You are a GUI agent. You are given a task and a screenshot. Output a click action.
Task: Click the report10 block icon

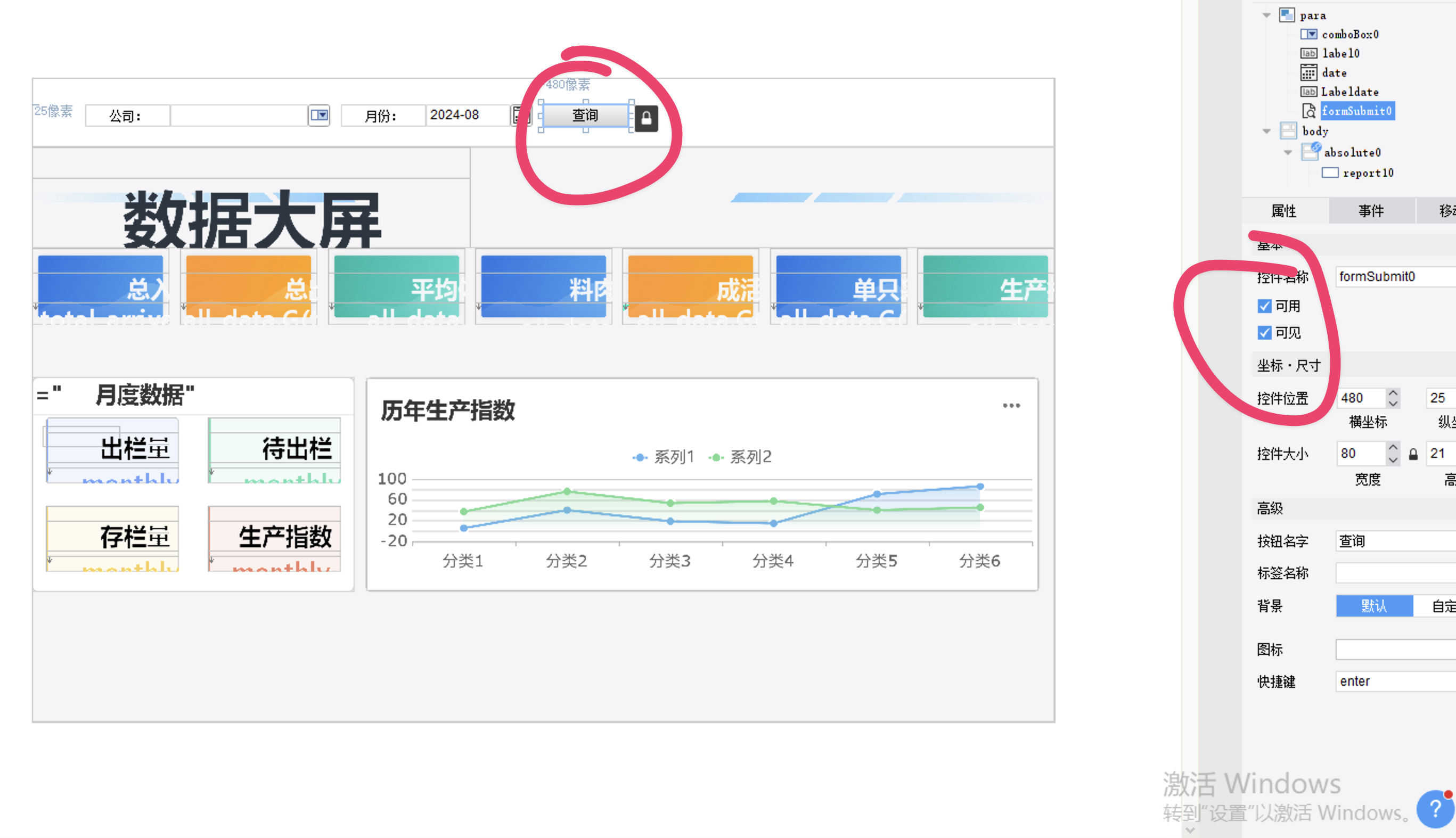point(1330,172)
